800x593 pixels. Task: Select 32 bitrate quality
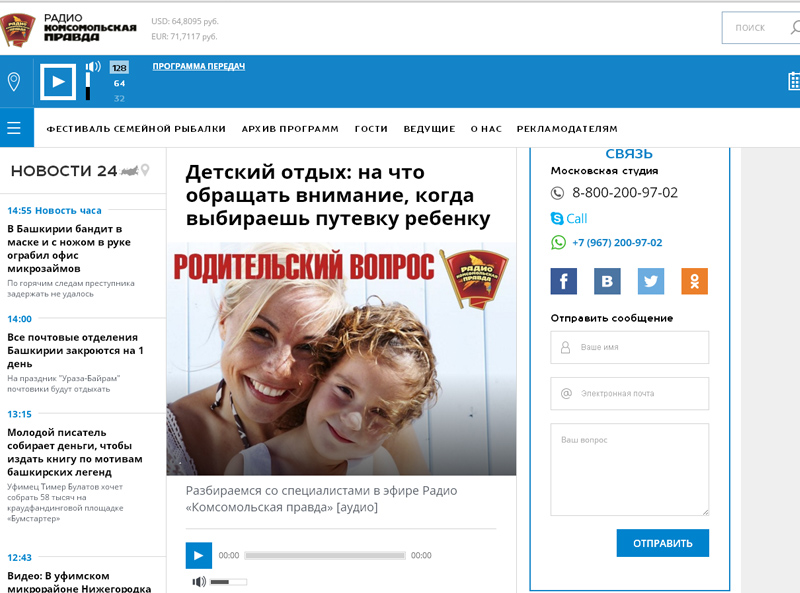click(x=119, y=98)
